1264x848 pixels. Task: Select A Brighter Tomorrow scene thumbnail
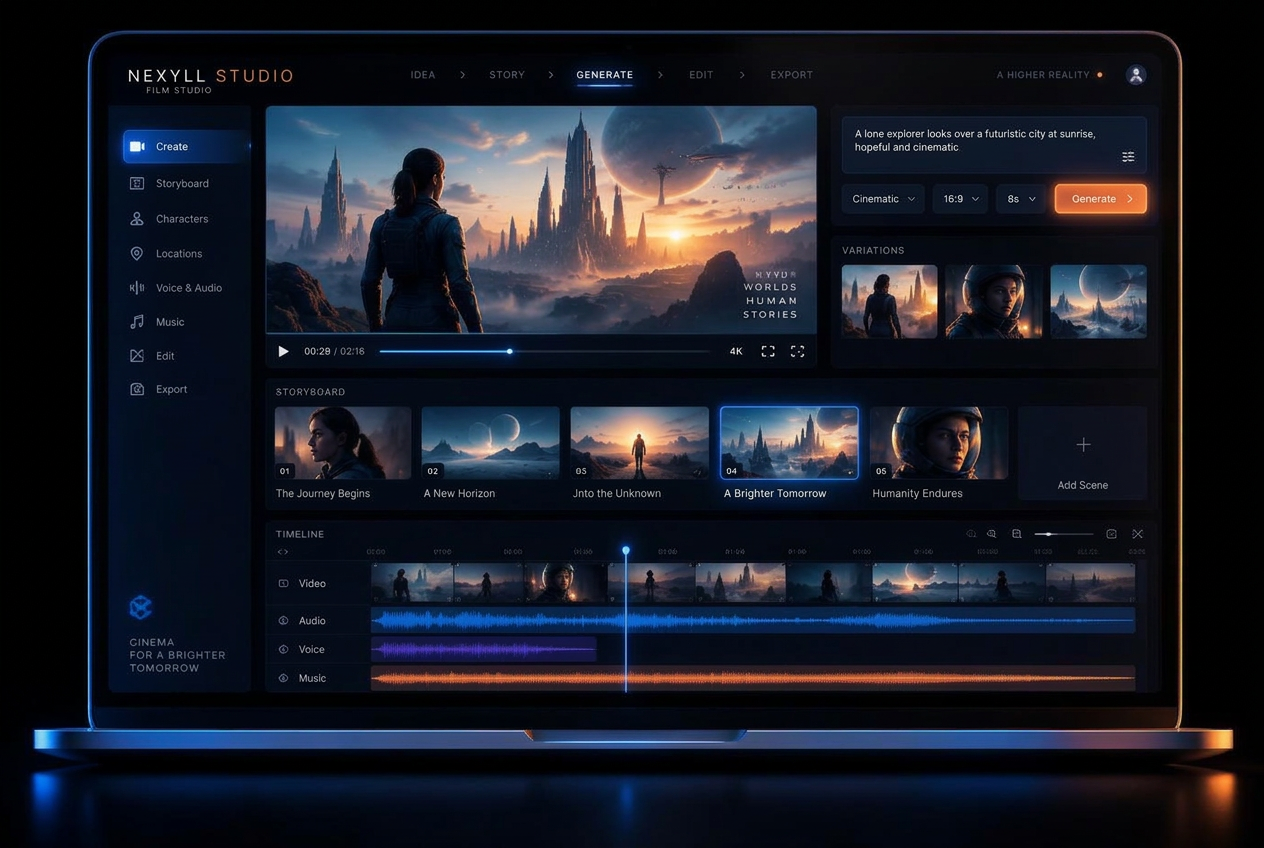click(789, 443)
